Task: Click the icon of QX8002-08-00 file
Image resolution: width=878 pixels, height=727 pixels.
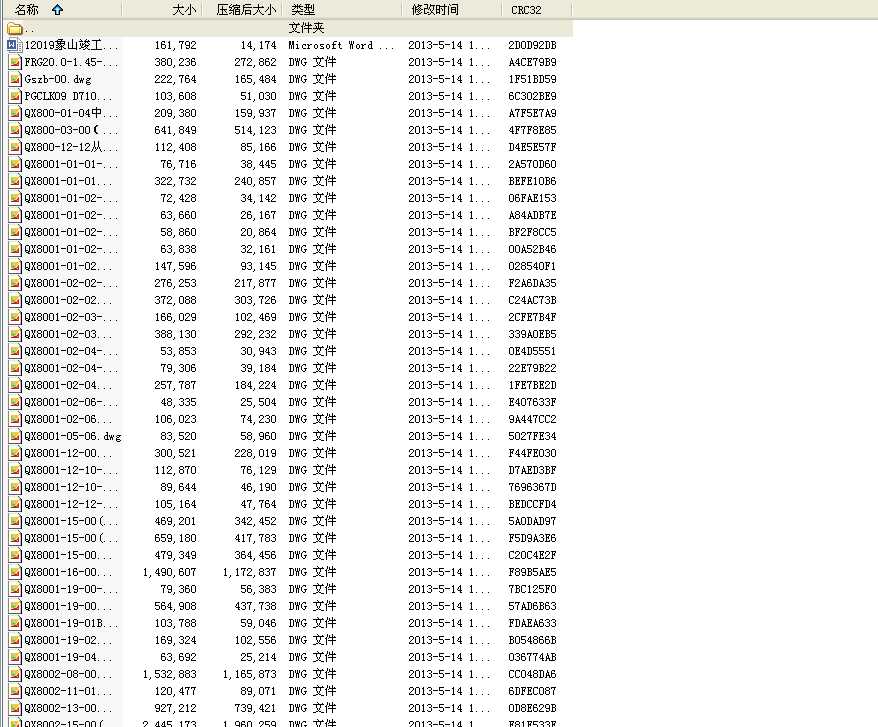Action: point(16,674)
